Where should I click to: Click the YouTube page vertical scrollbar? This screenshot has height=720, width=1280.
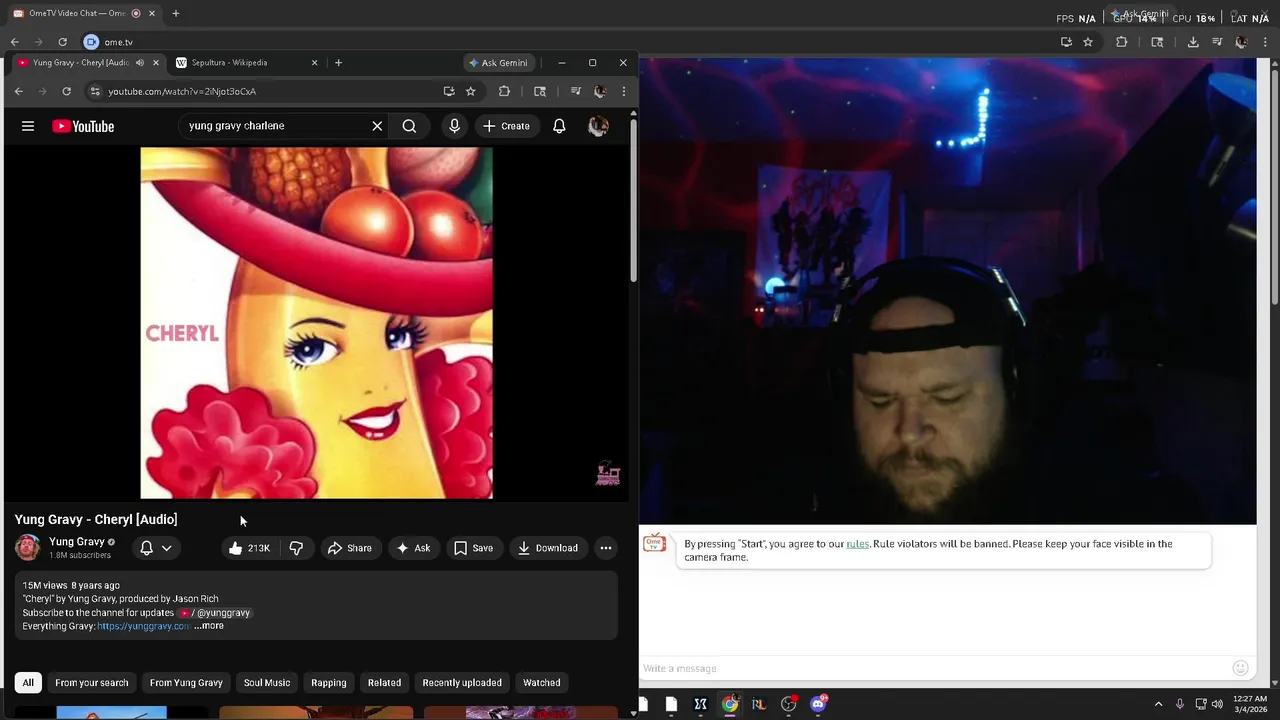click(633, 200)
